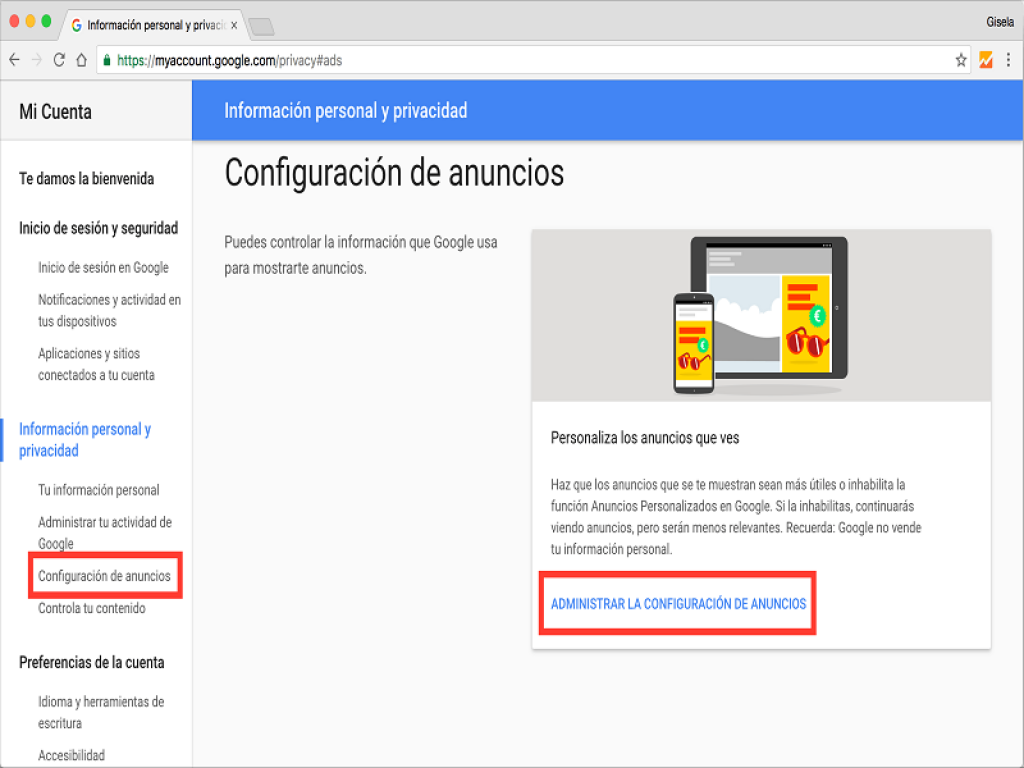
Task: Click Personaliza los anuncios que ves title
Action: [645, 438]
